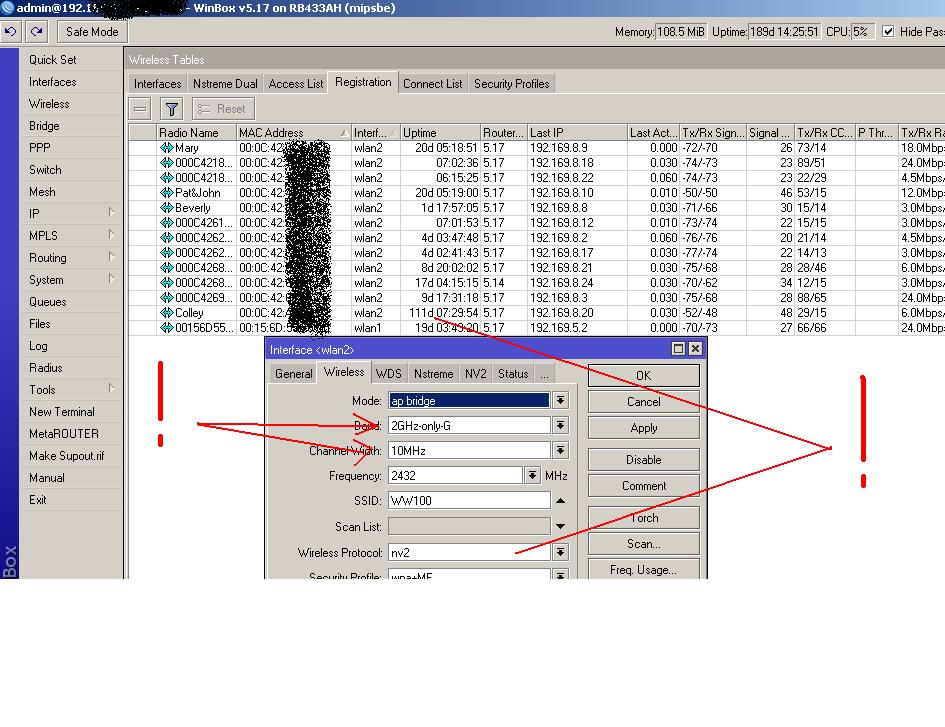Click the Band field showing 2GHz-only-G

coord(469,426)
